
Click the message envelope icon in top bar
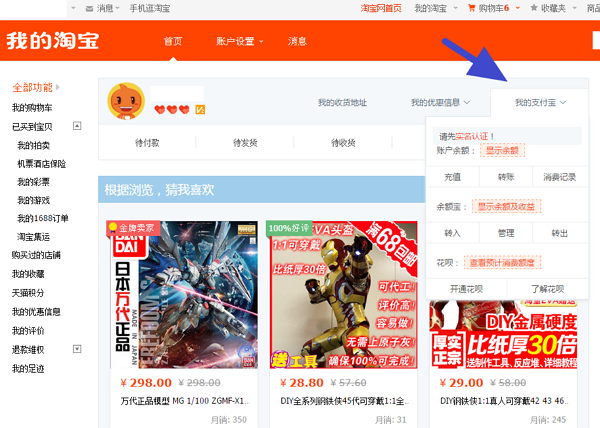(89, 8)
